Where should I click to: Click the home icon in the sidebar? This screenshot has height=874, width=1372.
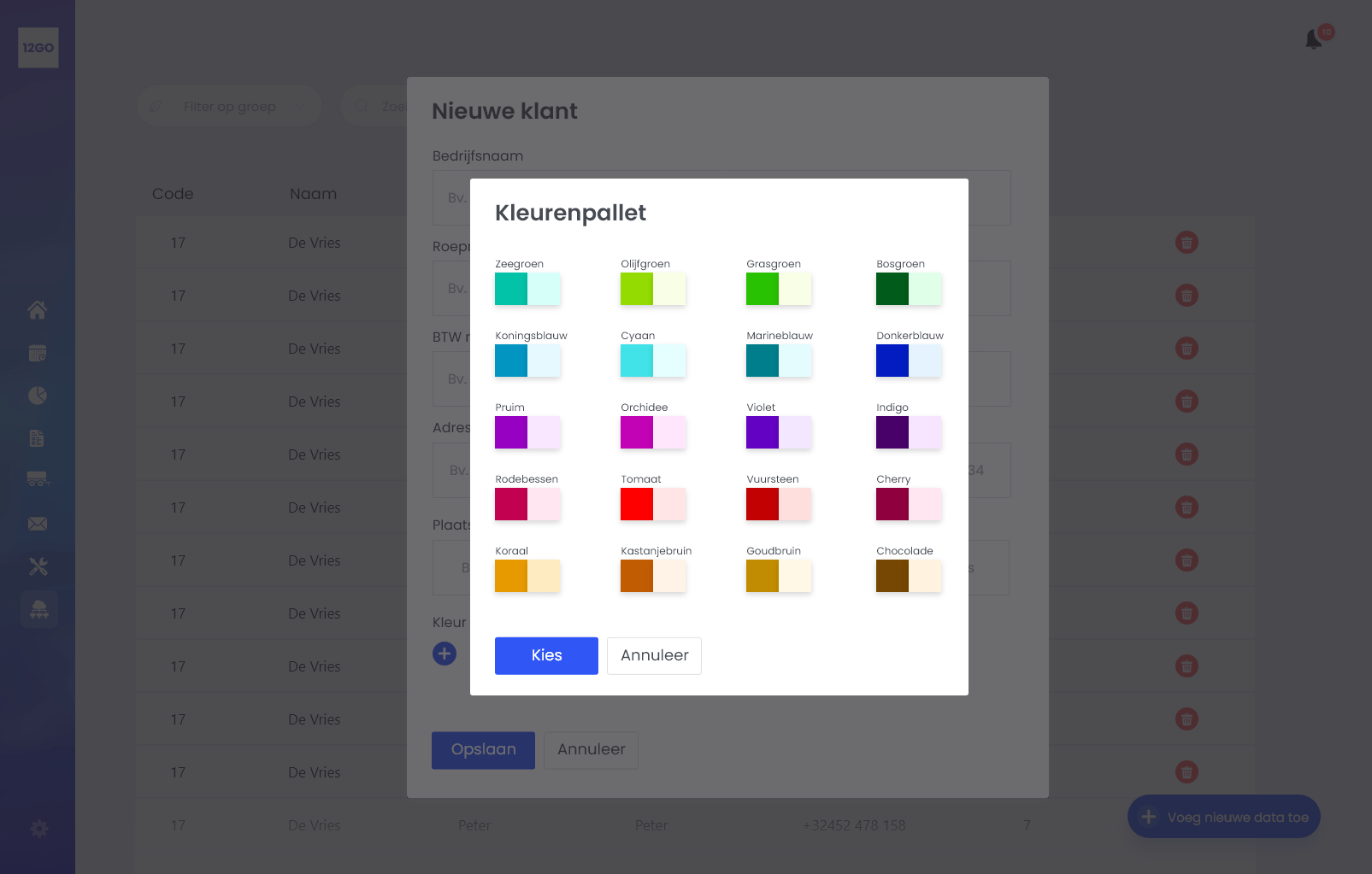(38, 309)
